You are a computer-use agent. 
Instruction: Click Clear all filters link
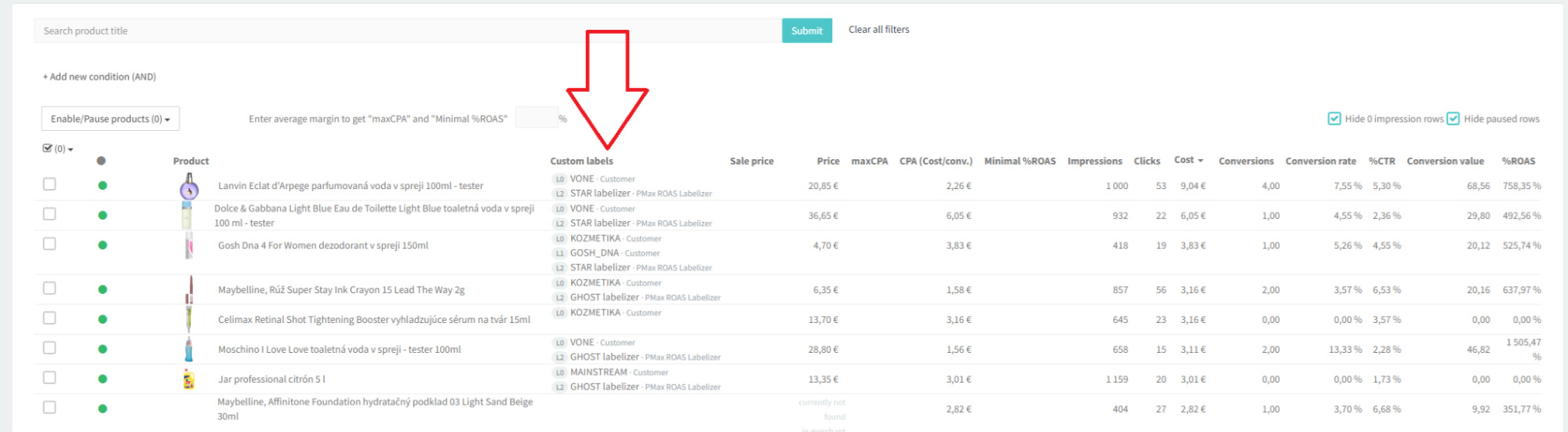tap(879, 30)
